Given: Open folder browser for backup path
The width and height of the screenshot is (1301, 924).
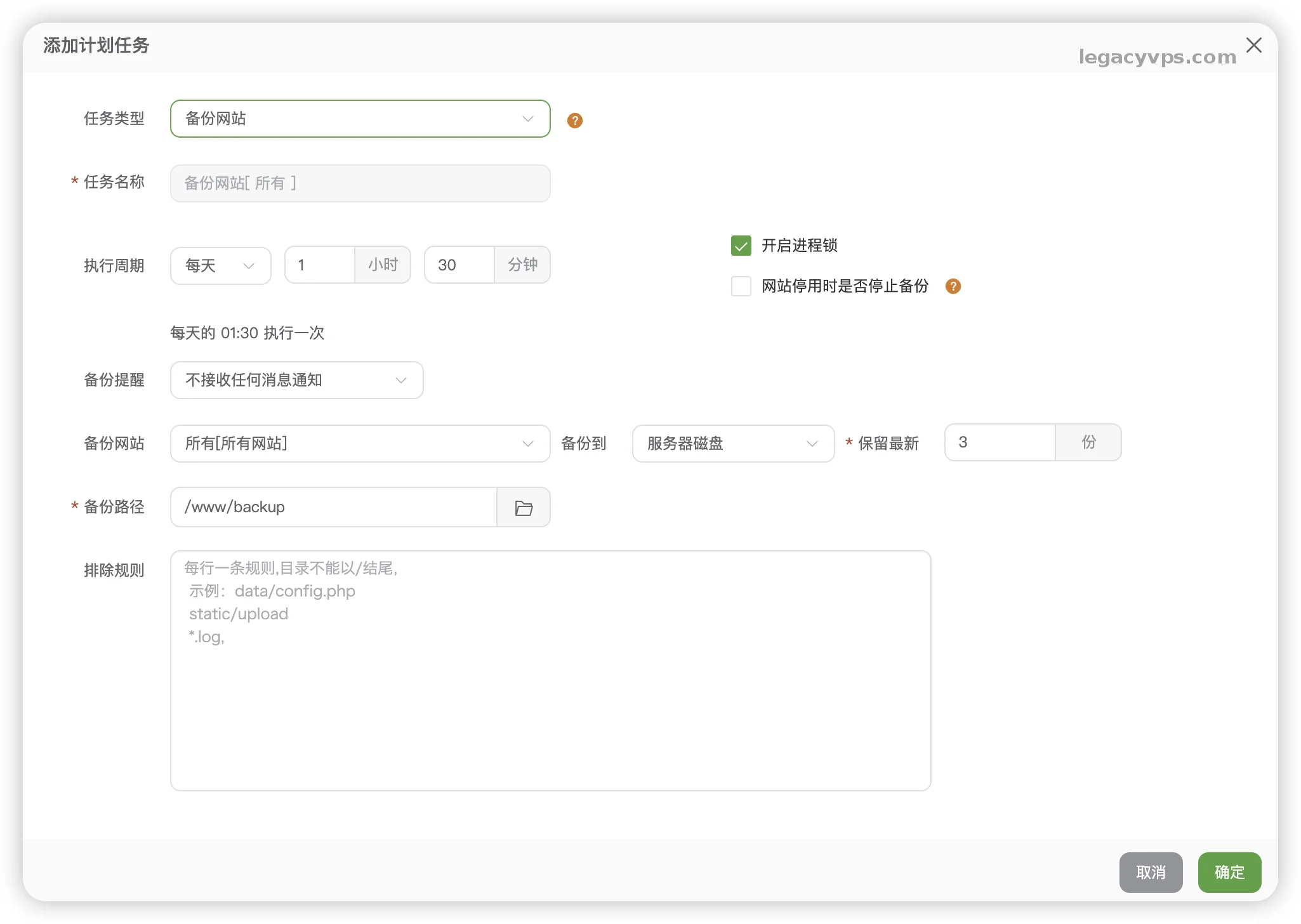Looking at the screenshot, I should tap(524, 508).
